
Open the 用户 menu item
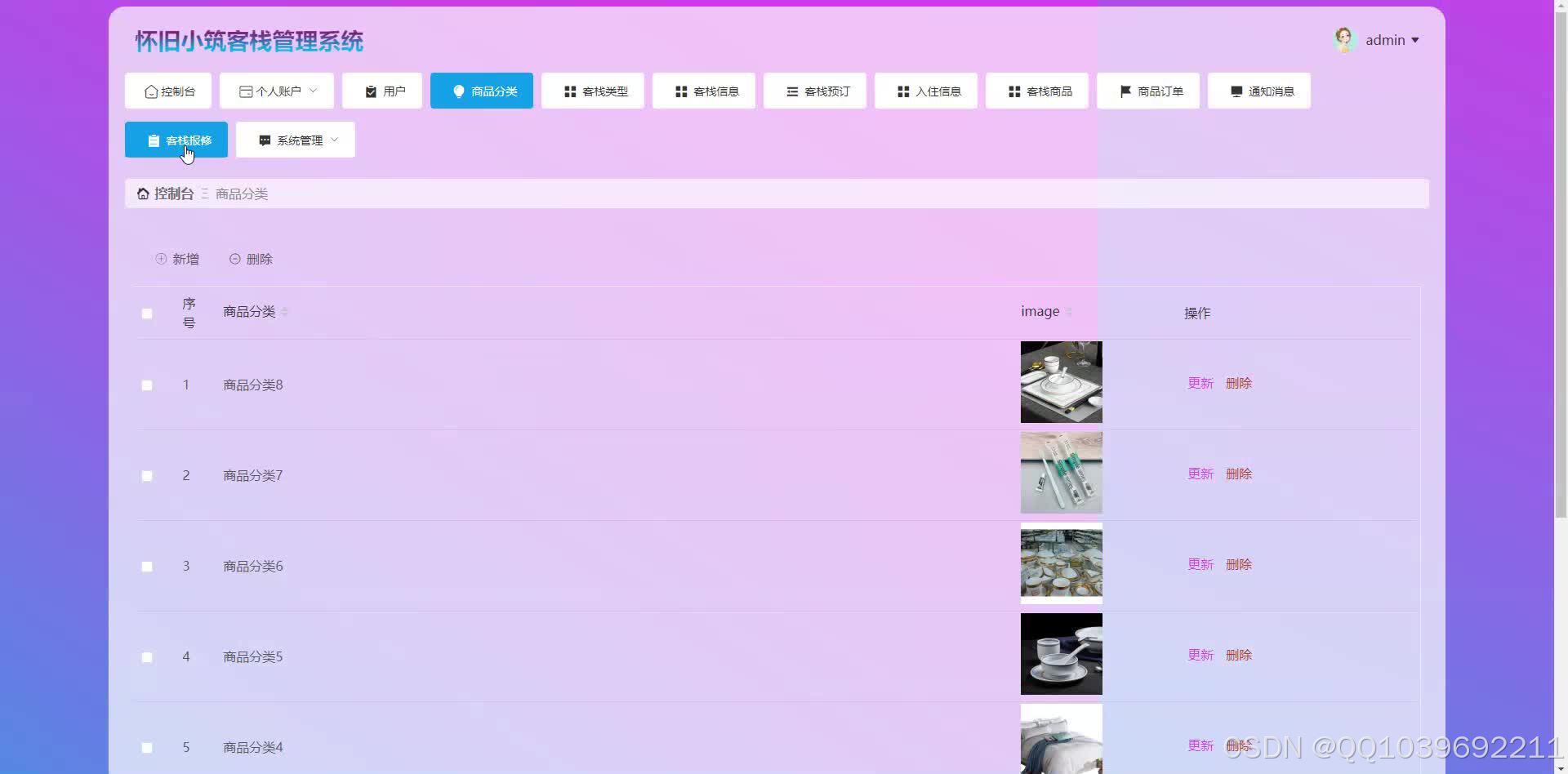pos(382,91)
